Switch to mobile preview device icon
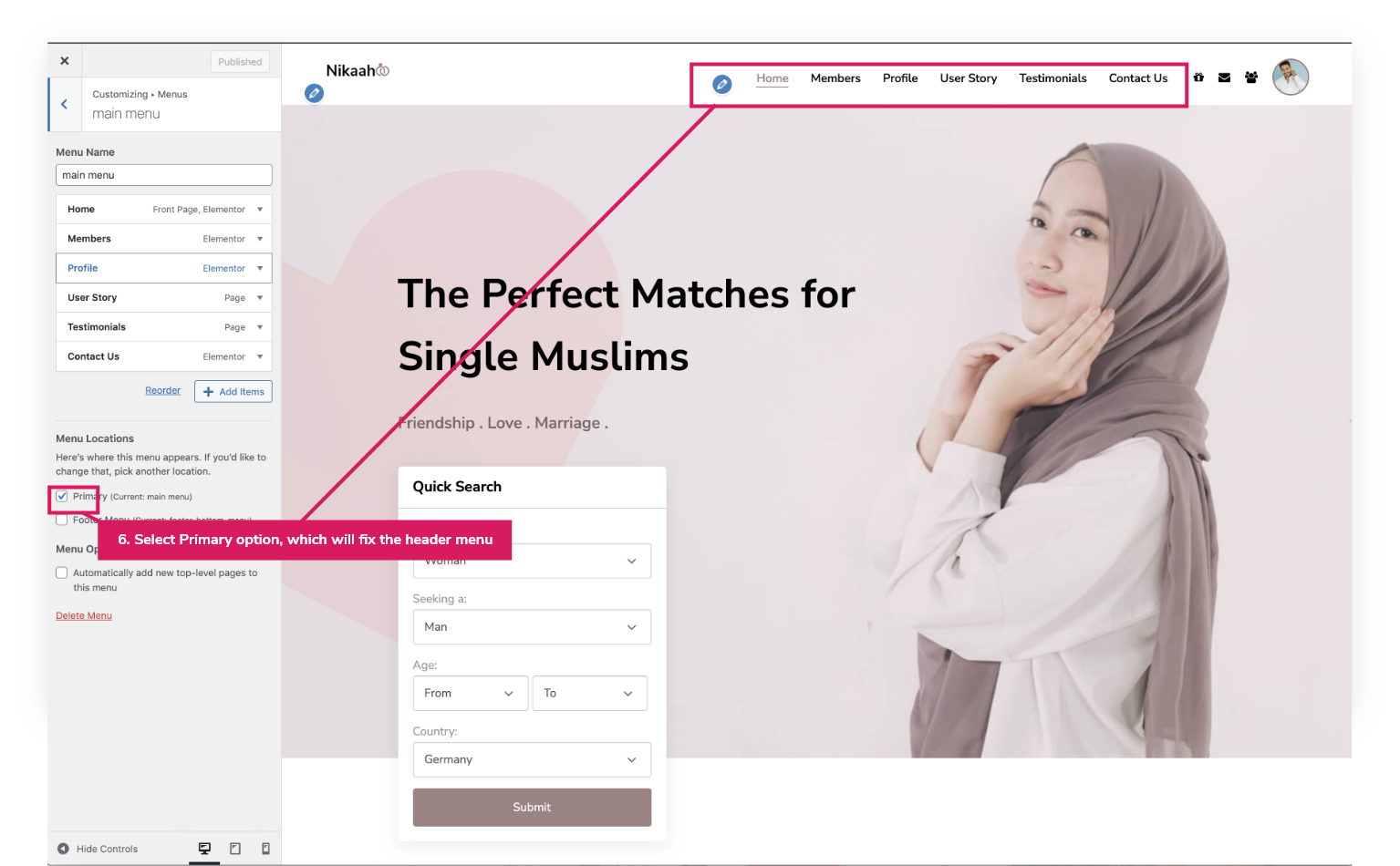This screenshot has width=1400, height=866. (x=265, y=849)
